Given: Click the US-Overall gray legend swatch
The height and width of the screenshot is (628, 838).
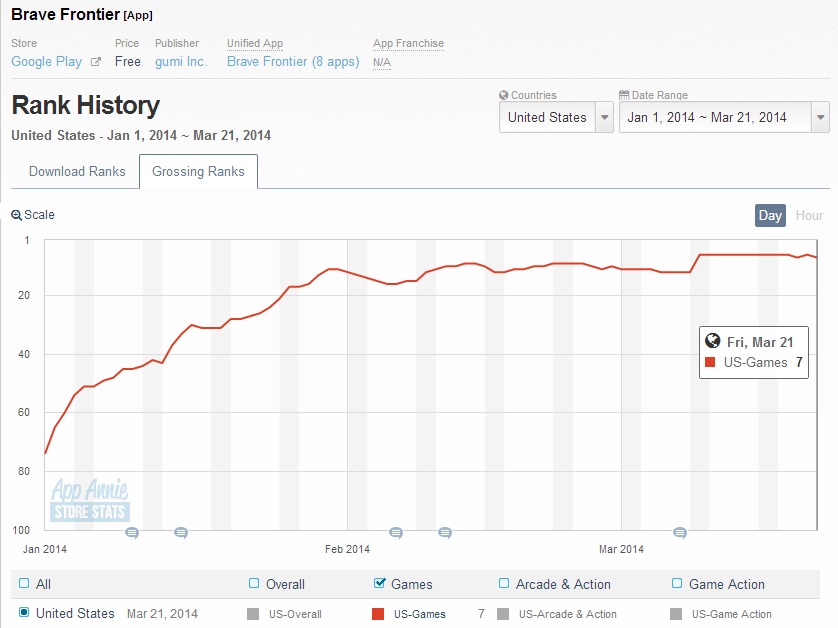Looking at the screenshot, I should tap(253, 614).
